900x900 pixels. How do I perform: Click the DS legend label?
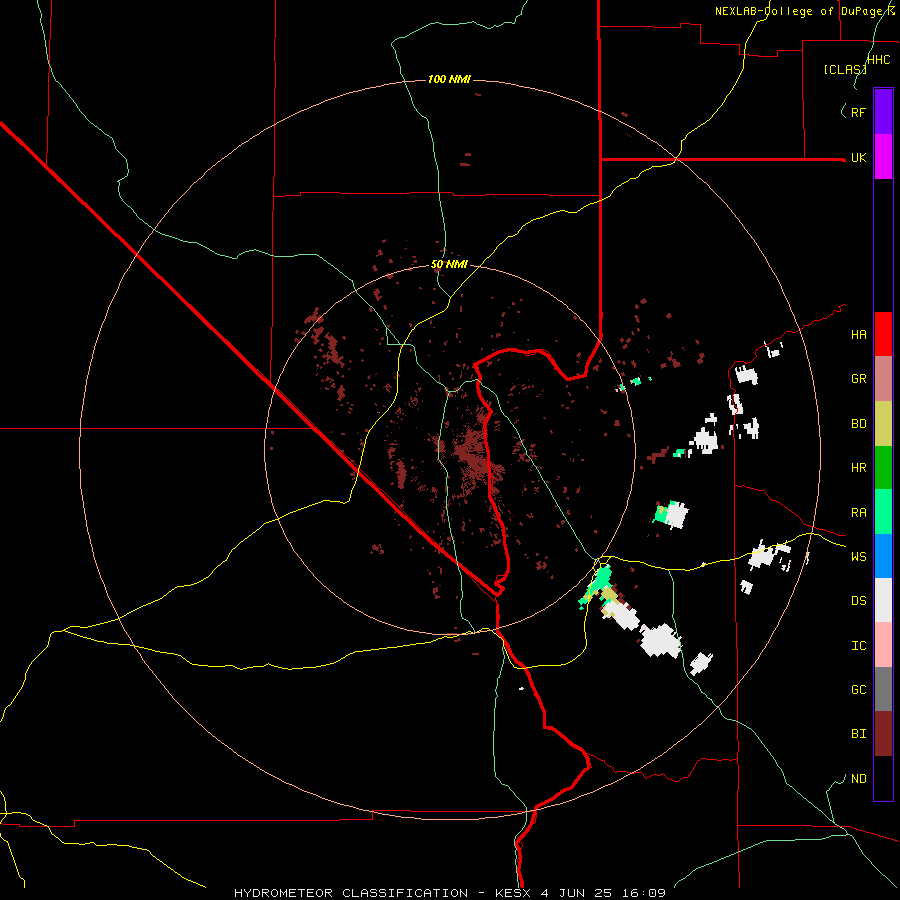pyautogui.click(x=859, y=601)
